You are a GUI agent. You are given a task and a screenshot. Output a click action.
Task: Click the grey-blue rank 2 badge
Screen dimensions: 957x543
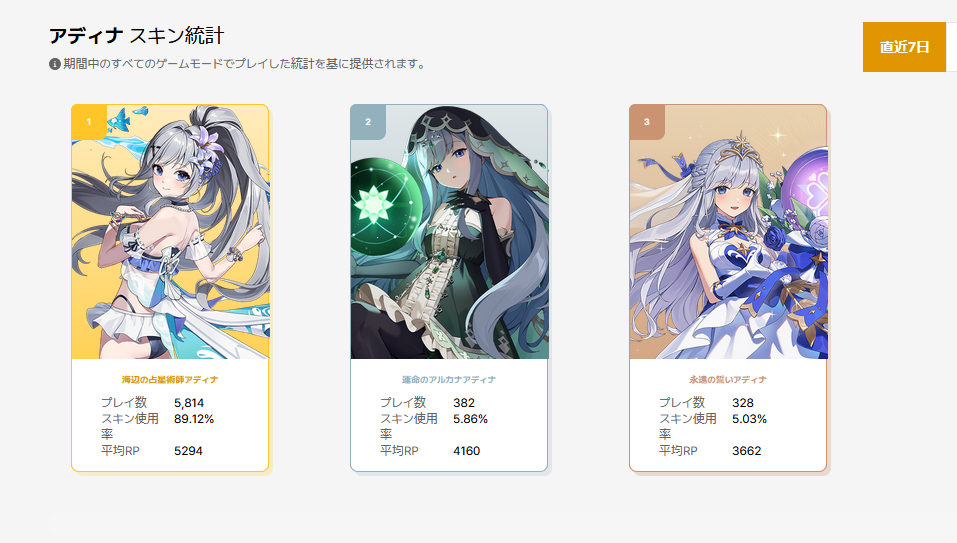click(368, 122)
